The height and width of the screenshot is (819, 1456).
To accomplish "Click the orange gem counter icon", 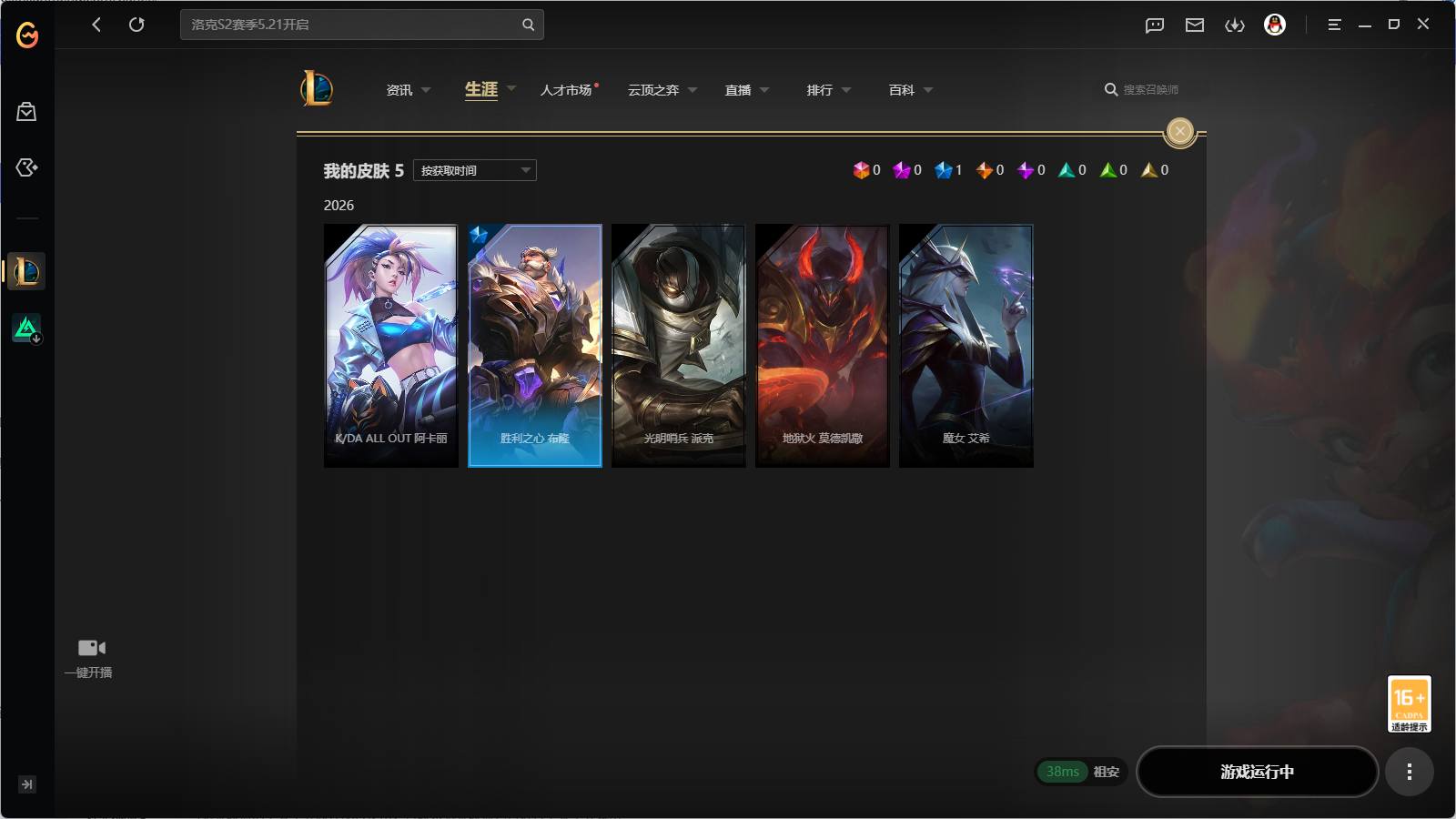I will pos(985,170).
